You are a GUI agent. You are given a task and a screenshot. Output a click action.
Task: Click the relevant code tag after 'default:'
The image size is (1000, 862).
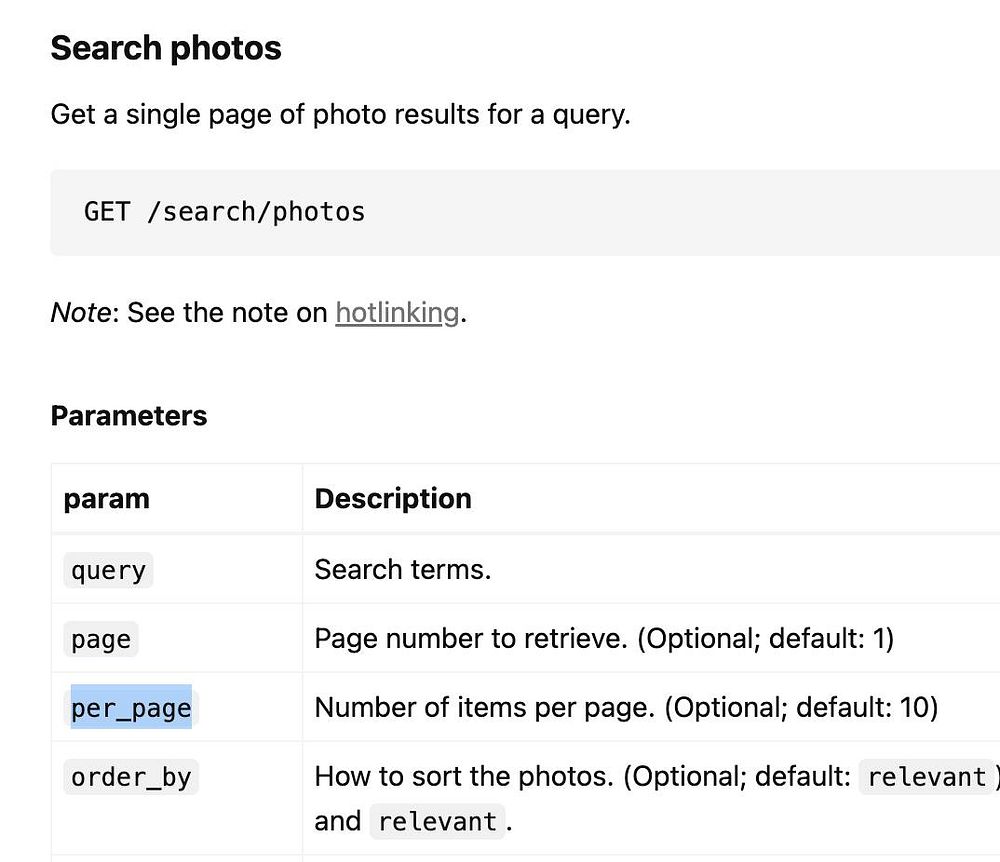pos(927,777)
